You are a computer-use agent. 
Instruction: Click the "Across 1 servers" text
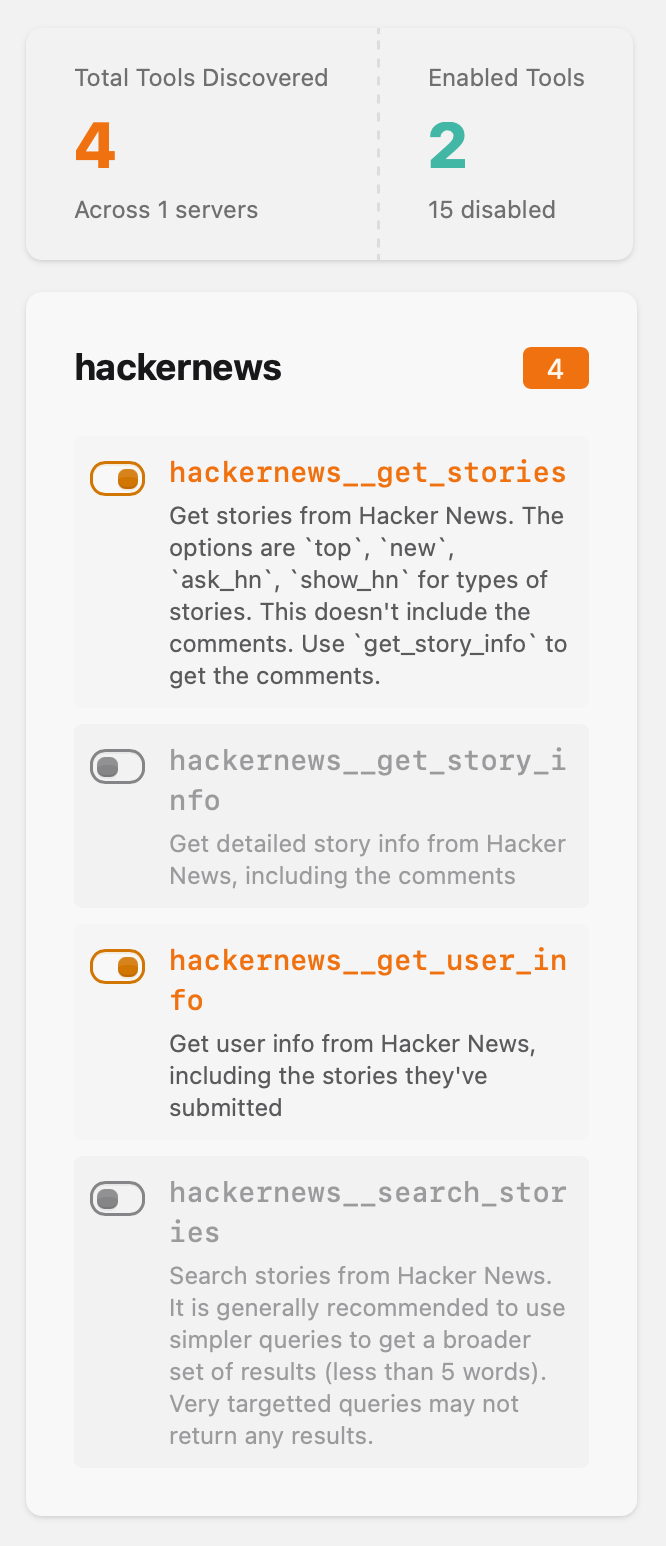(x=166, y=210)
